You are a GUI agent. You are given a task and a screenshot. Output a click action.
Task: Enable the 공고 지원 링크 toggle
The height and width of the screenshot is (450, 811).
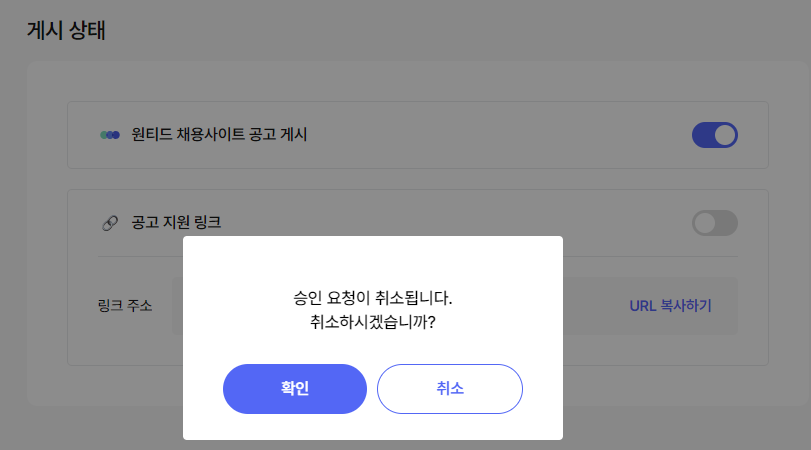[715, 223]
